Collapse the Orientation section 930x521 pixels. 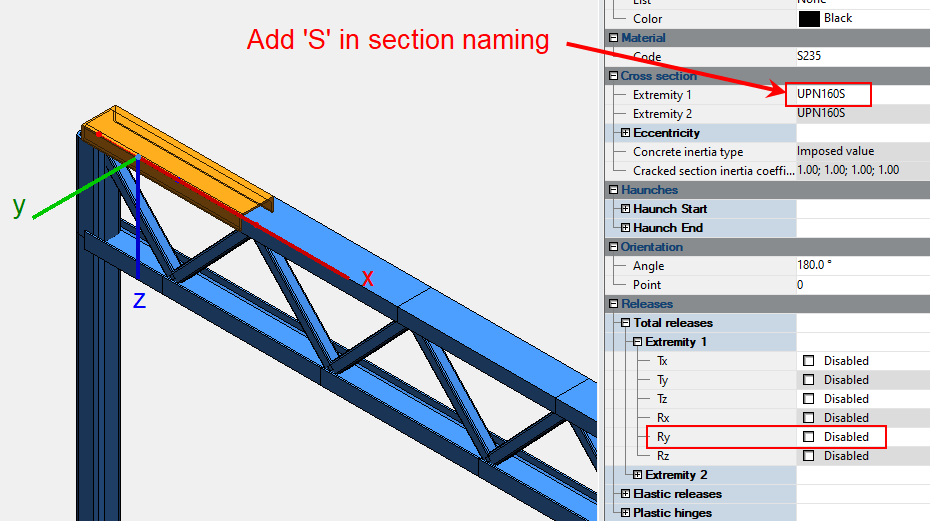point(614,247)
